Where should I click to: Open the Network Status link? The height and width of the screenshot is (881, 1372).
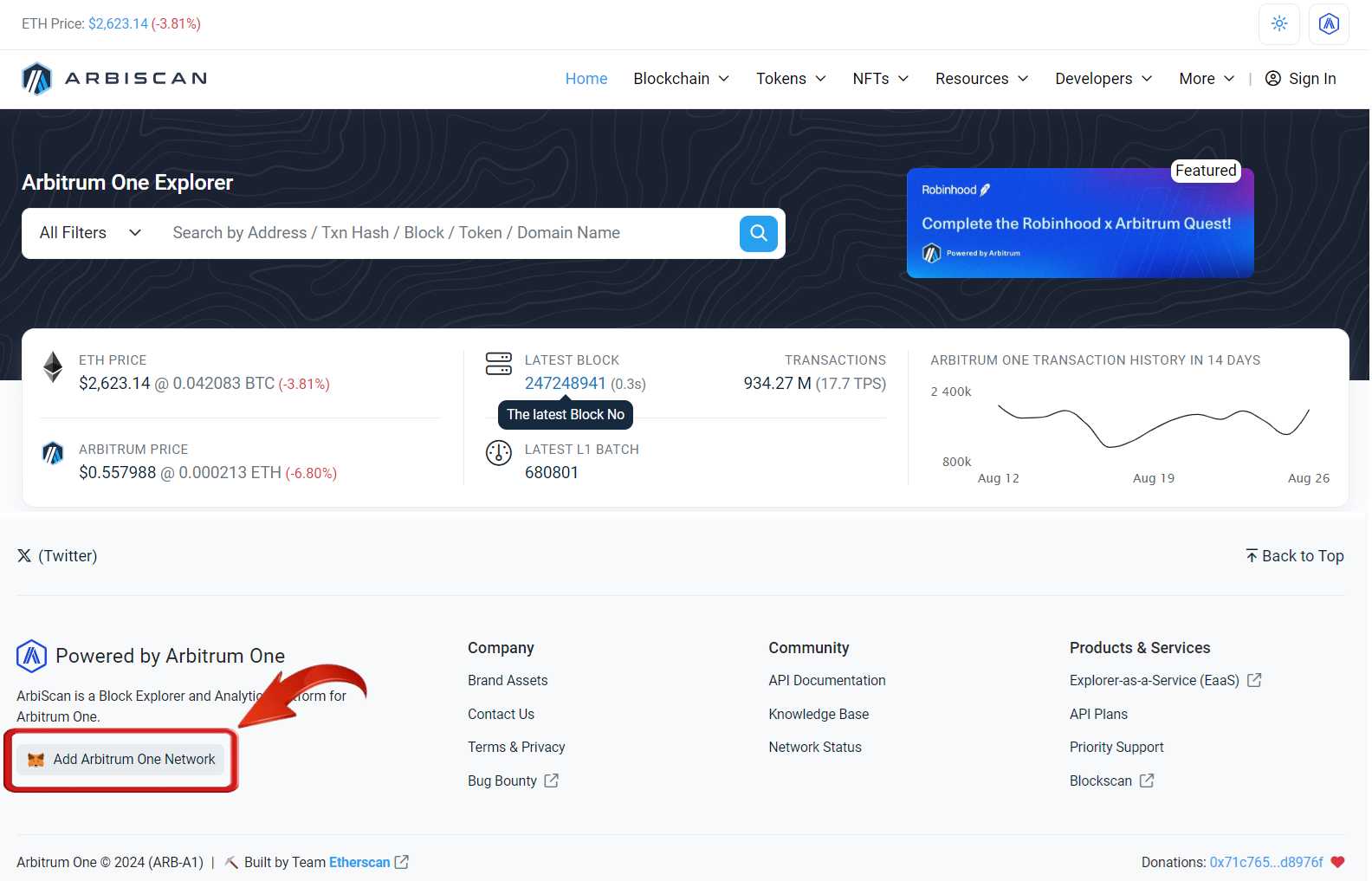(815, 748)
